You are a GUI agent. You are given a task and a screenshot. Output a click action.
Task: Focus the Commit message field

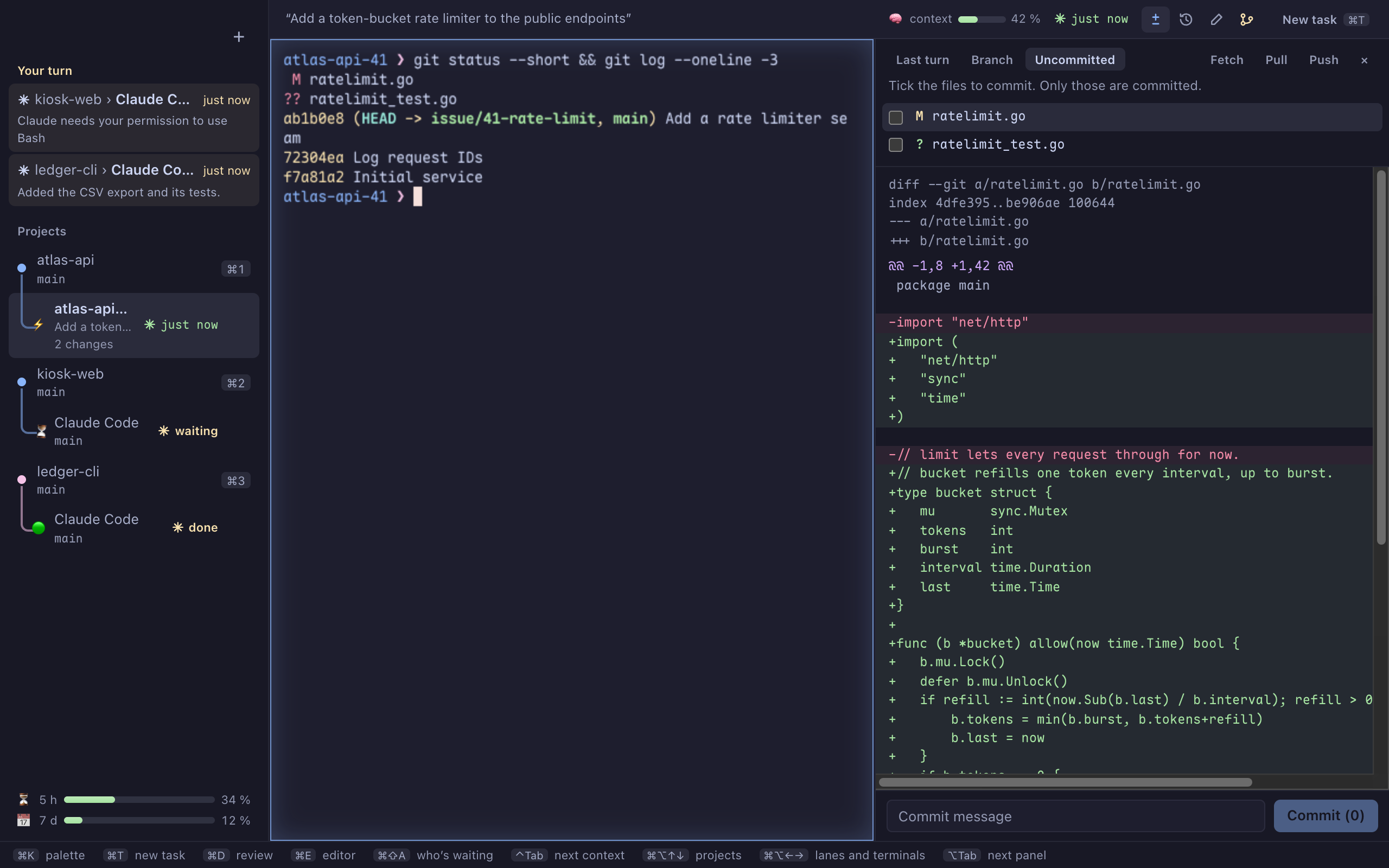click(x=1075, y=816)
